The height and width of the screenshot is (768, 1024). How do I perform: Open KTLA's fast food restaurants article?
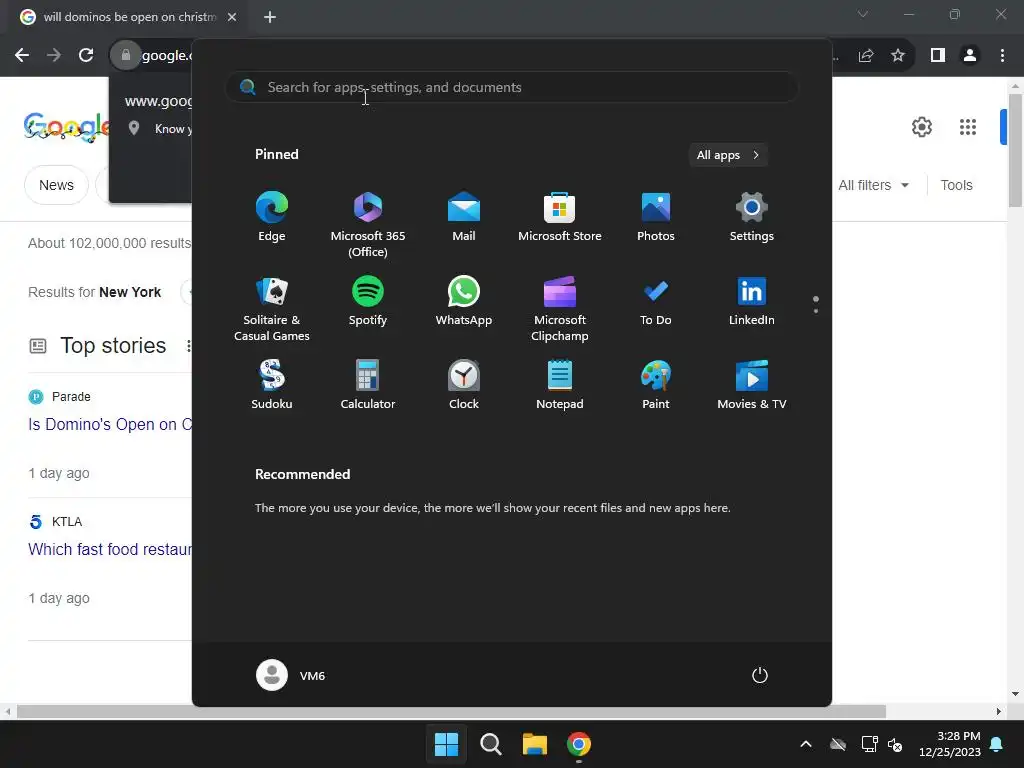[110, 549]
